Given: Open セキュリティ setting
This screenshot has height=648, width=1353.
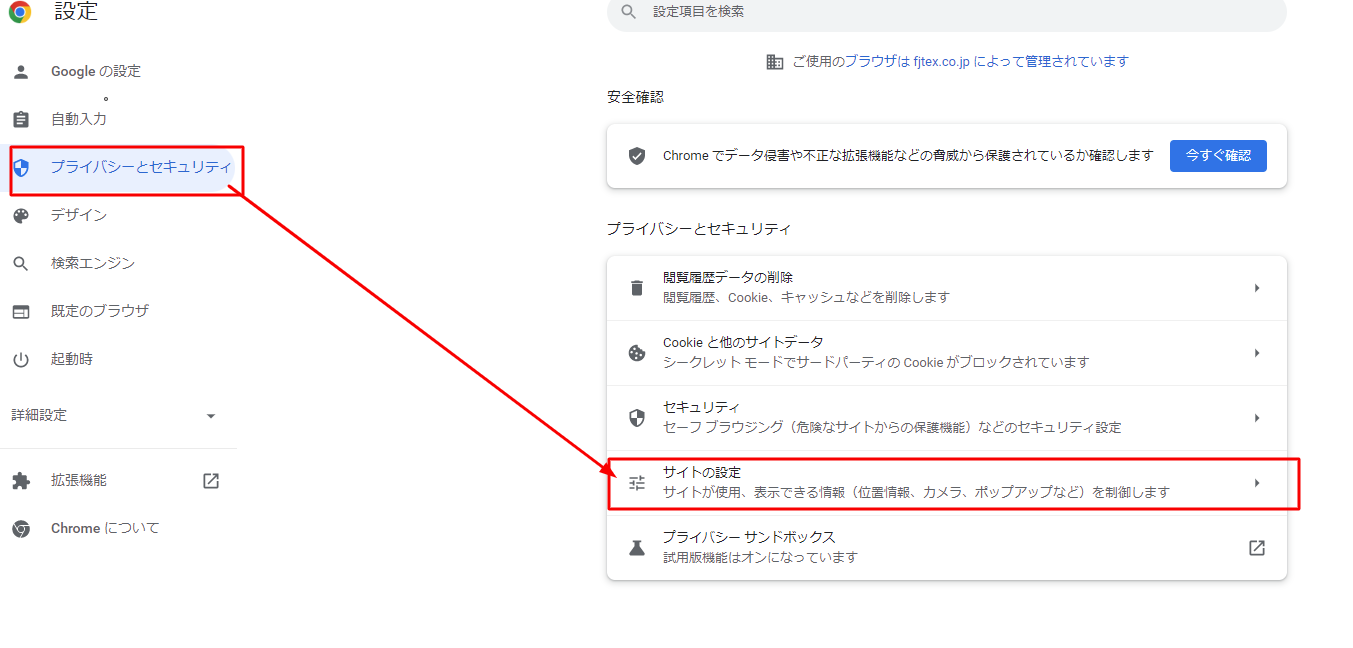Looking at the screenshot, I should coord(946,418).
